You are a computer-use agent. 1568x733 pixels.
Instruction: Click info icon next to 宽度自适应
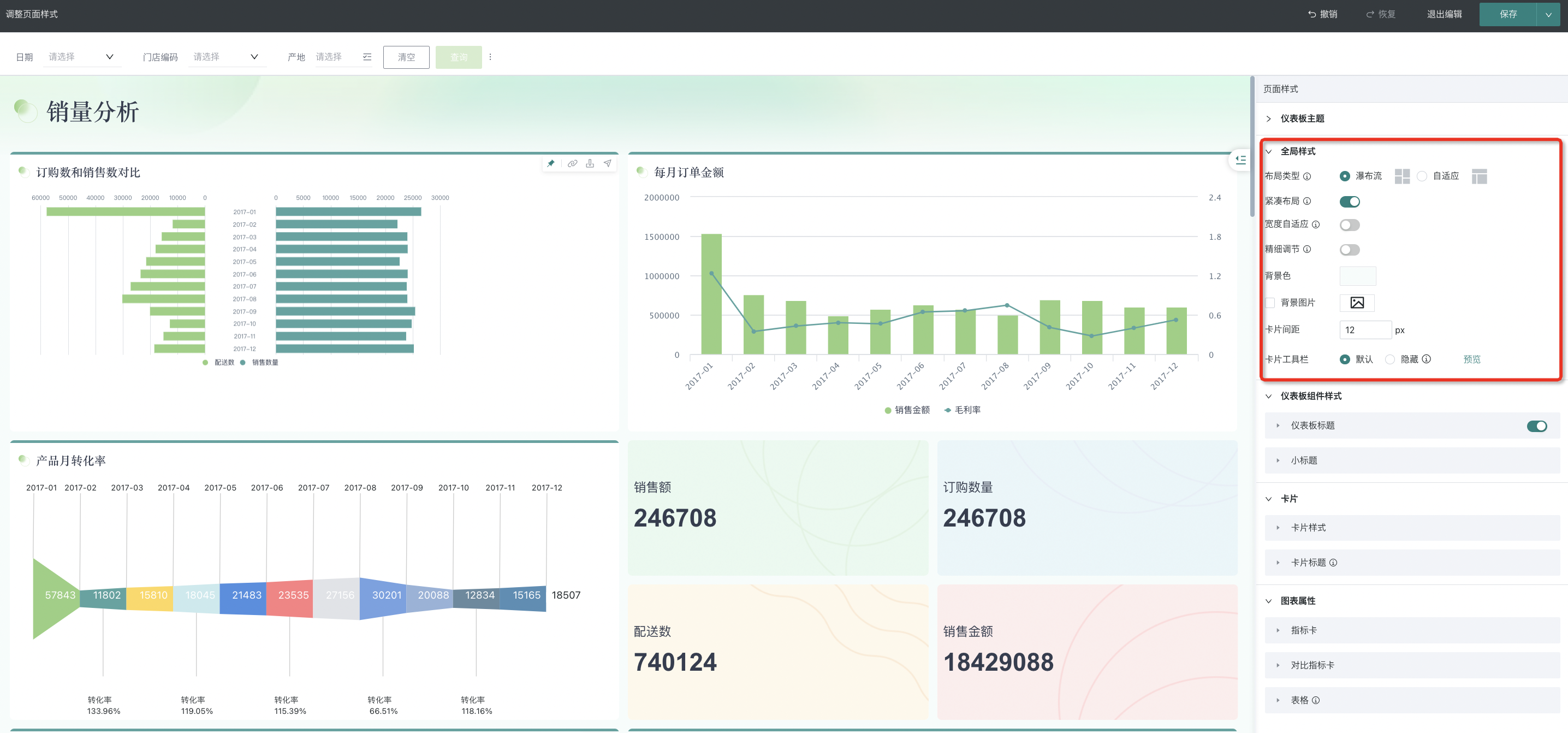point(1315,224)
